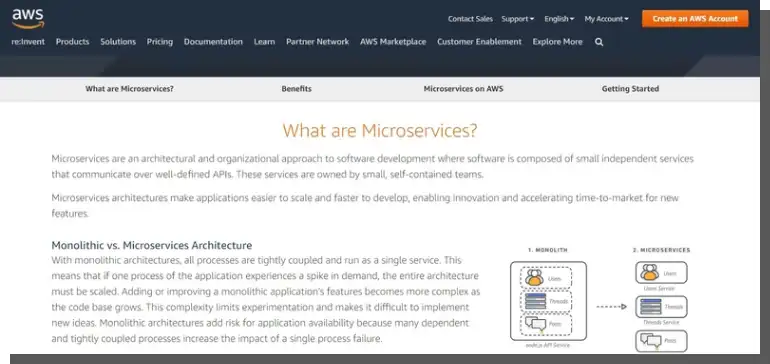Follow the Contact Sales link

pyautogui.click(x=470, y=19)
